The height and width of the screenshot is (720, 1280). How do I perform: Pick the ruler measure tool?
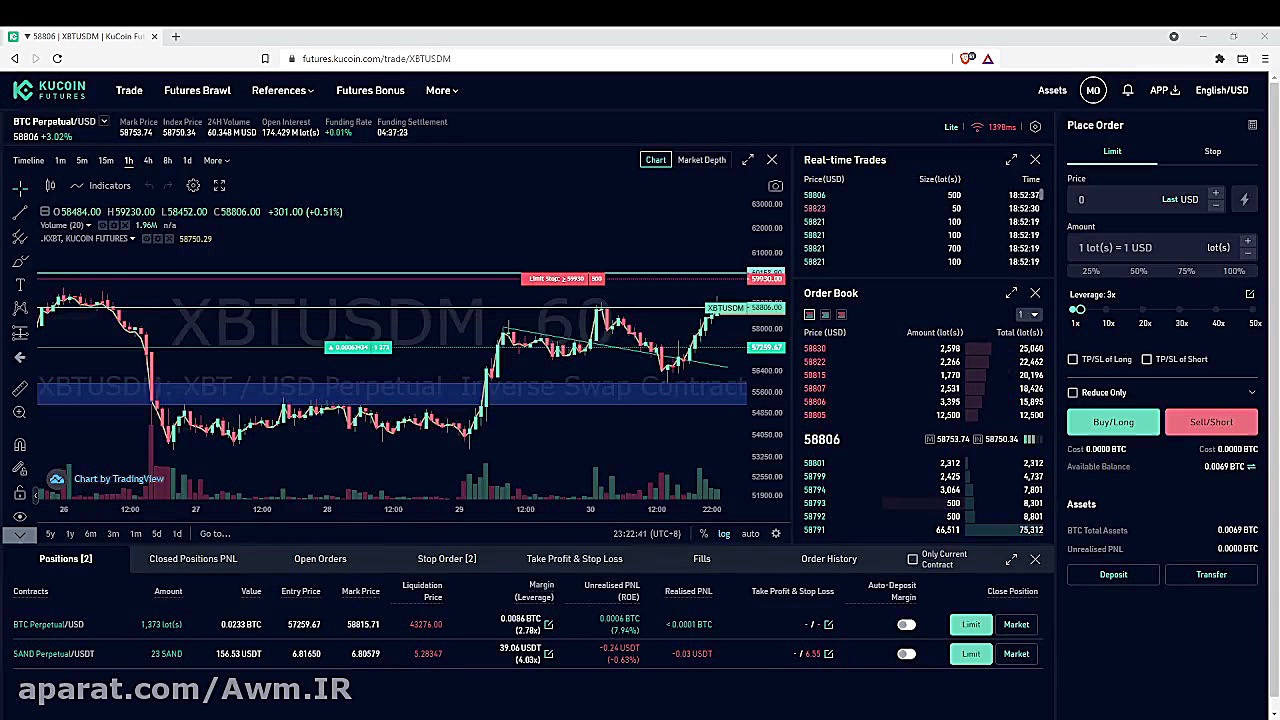20,388
